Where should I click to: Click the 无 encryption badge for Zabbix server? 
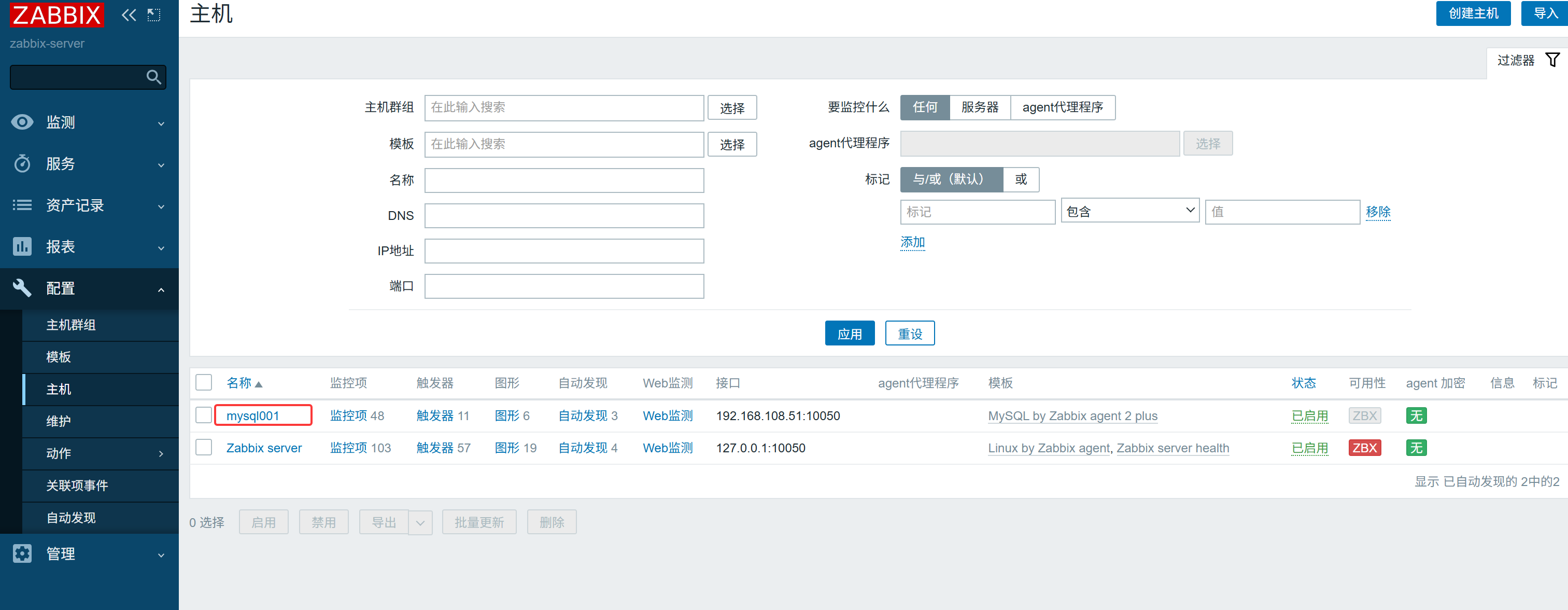coord(1417,449)
